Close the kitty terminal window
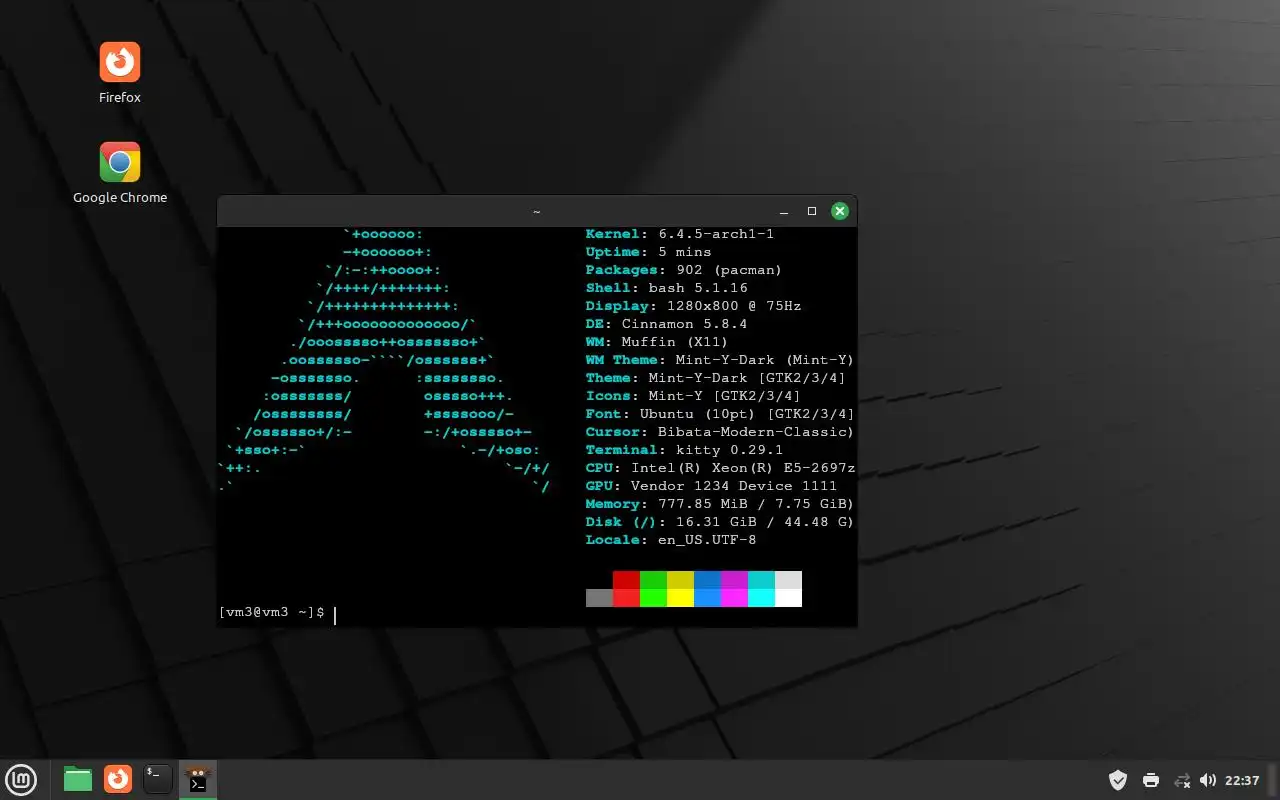 [x=840, y=211]
